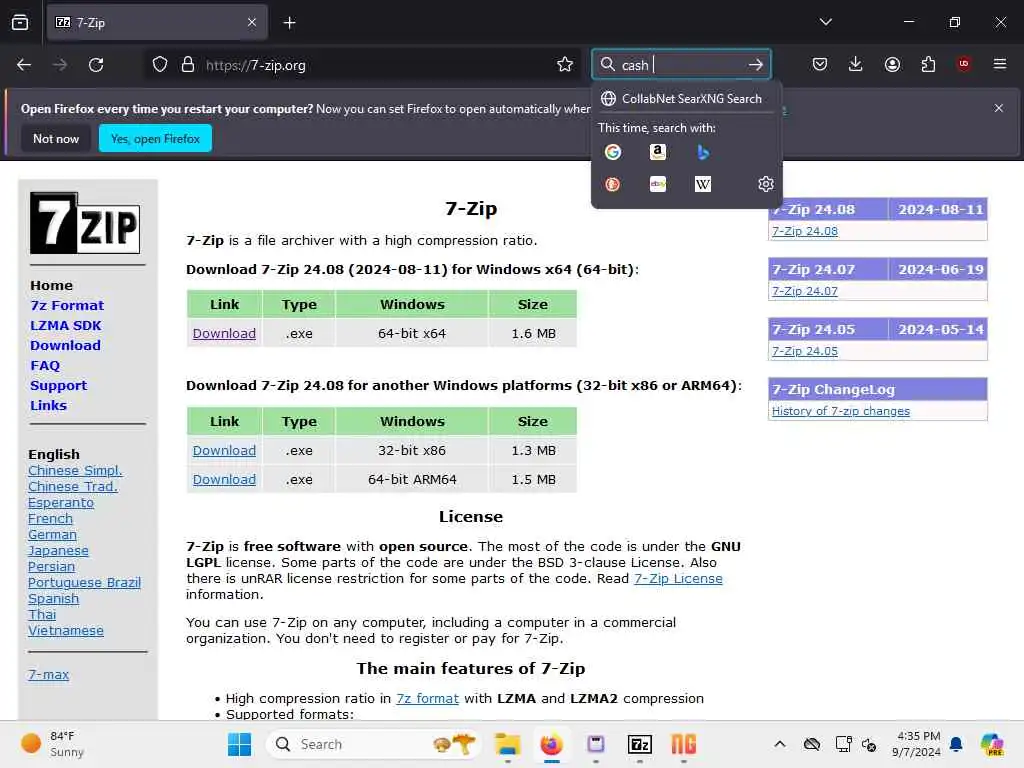Open Support from sidebar
1024x768 pixels.
click(59, 385)
